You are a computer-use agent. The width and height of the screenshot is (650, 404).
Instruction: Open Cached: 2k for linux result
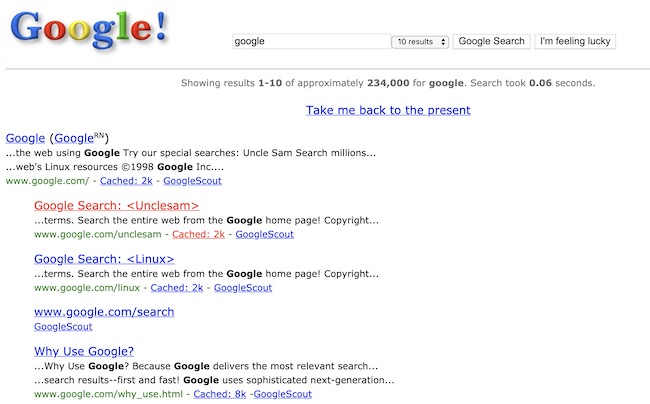(x=177, y=288)
